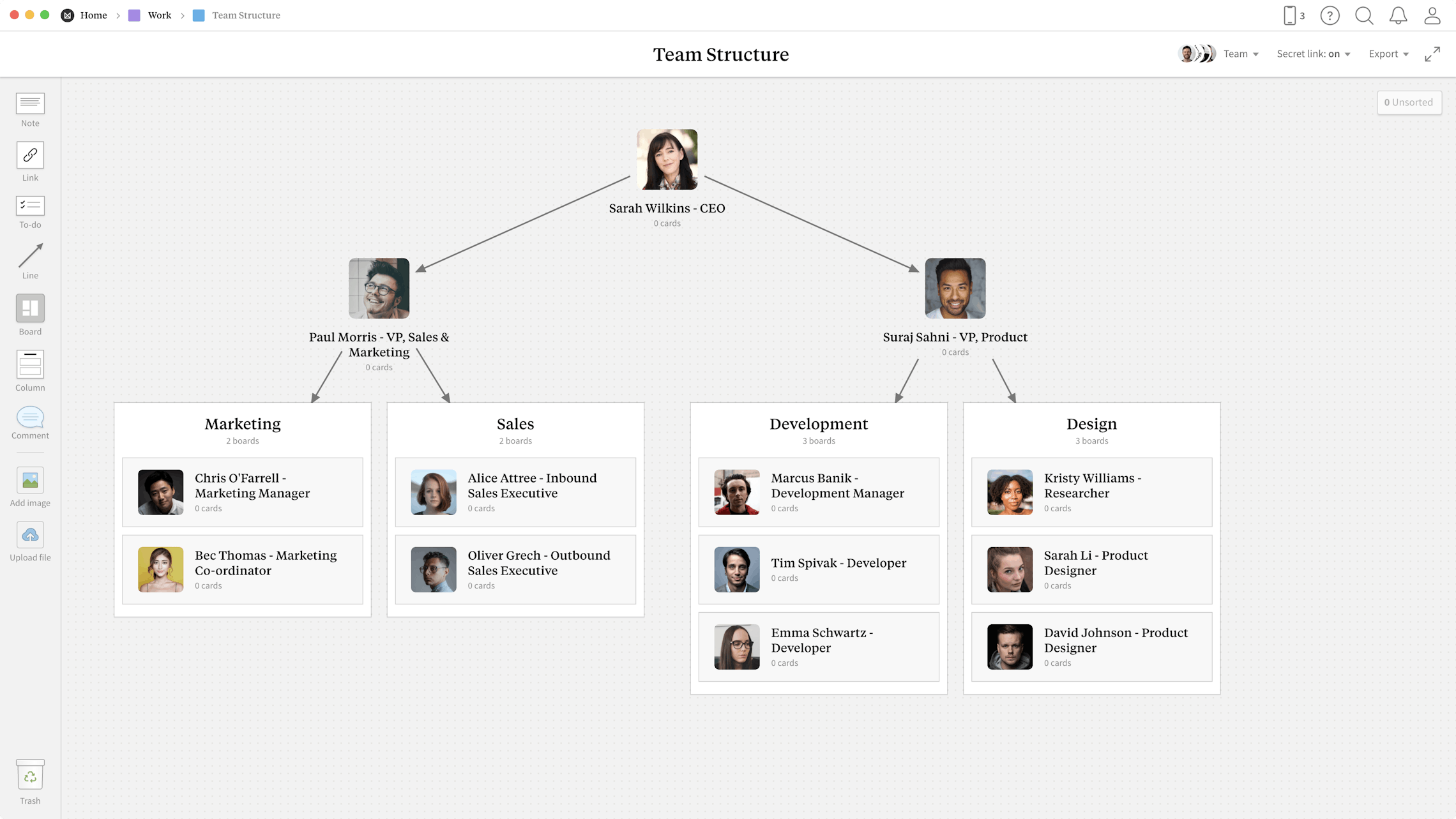The height and width of the screenshot is (819, 1456).
Task: Toggle the Secret link on/off
Action: 1314,54
